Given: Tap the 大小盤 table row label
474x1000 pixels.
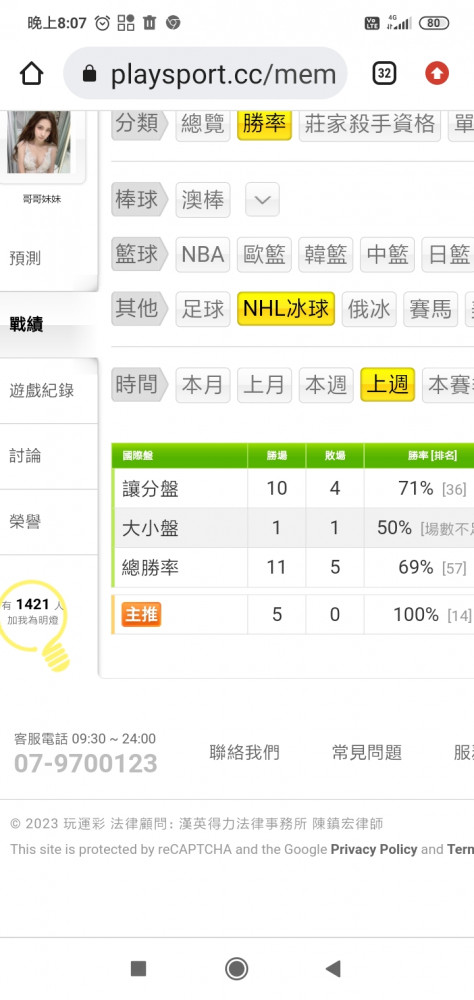Looking at the screenshot, I should 151,528.
